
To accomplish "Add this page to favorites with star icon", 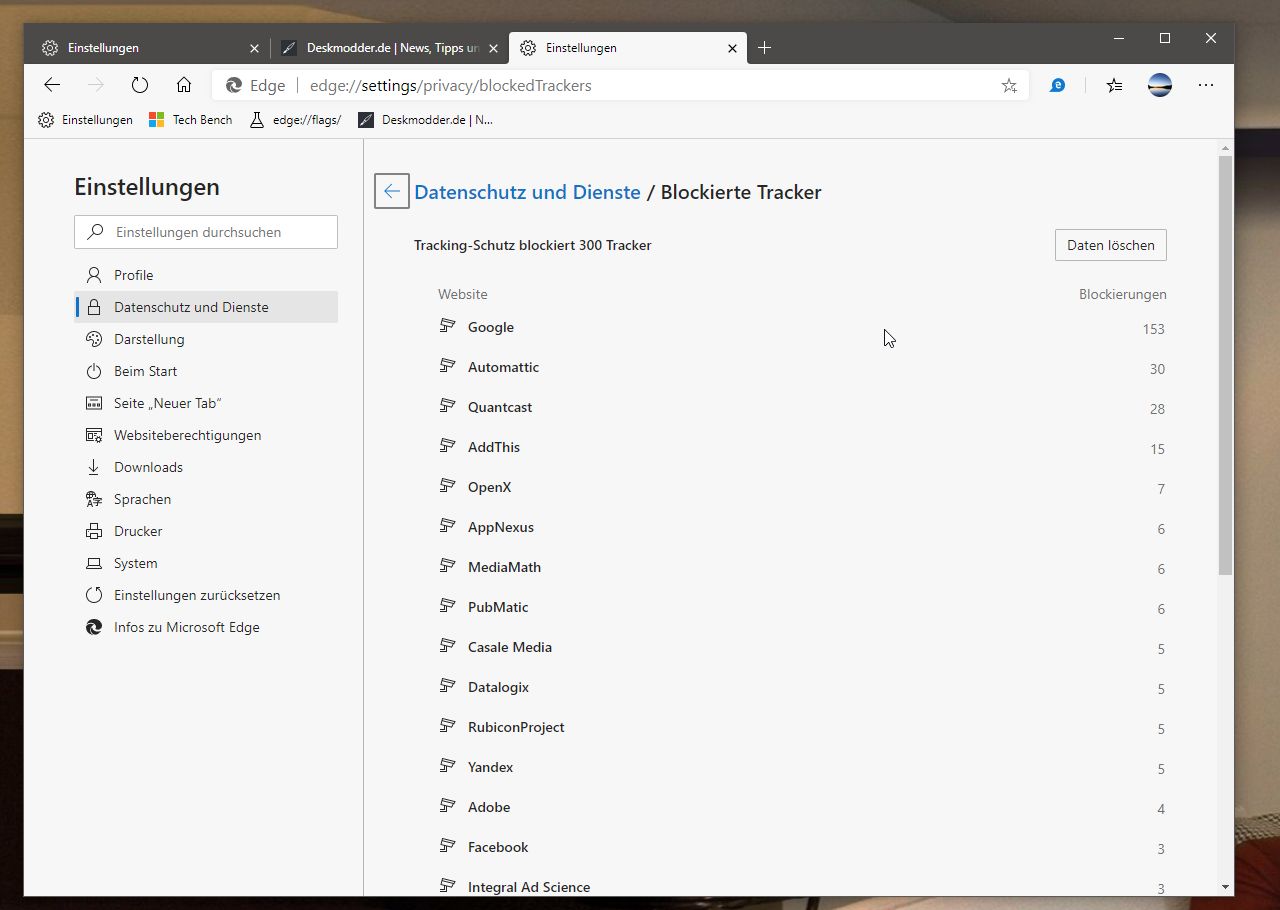I will [x=1009, y=86].
